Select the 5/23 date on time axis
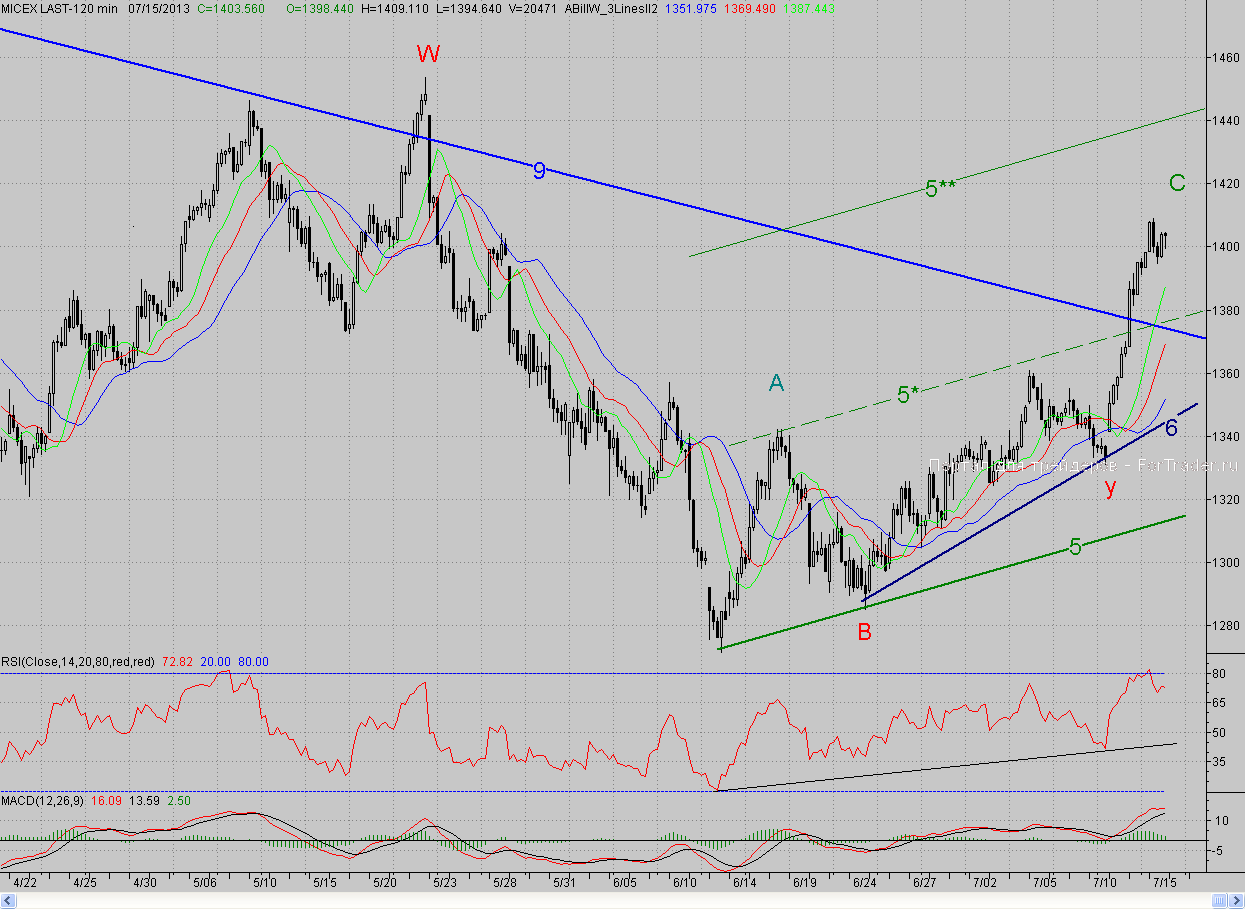The width and height of the screenshot is (1245, 909). click(445, 883)
